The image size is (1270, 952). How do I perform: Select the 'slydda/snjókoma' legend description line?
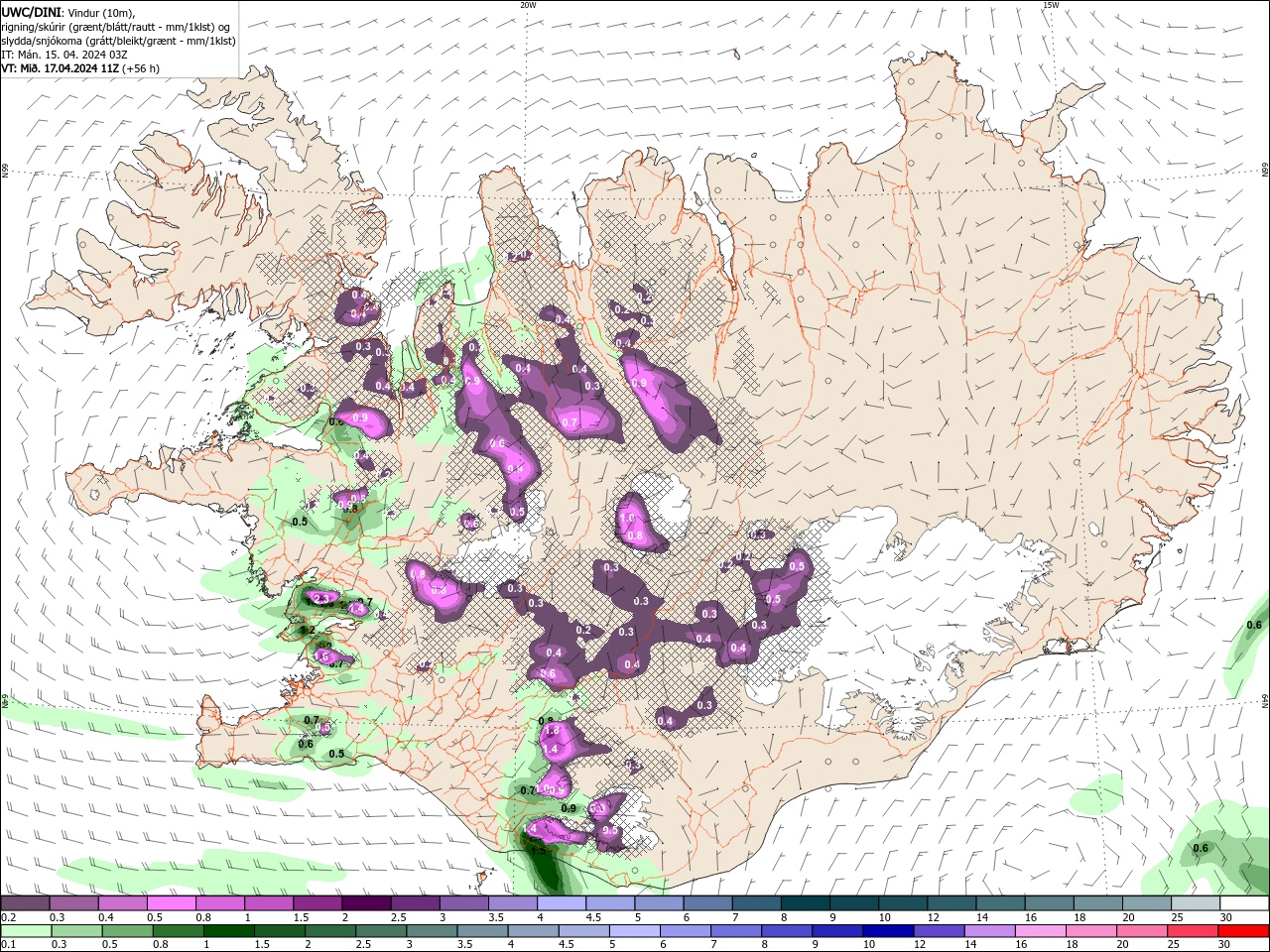point(118,41)
